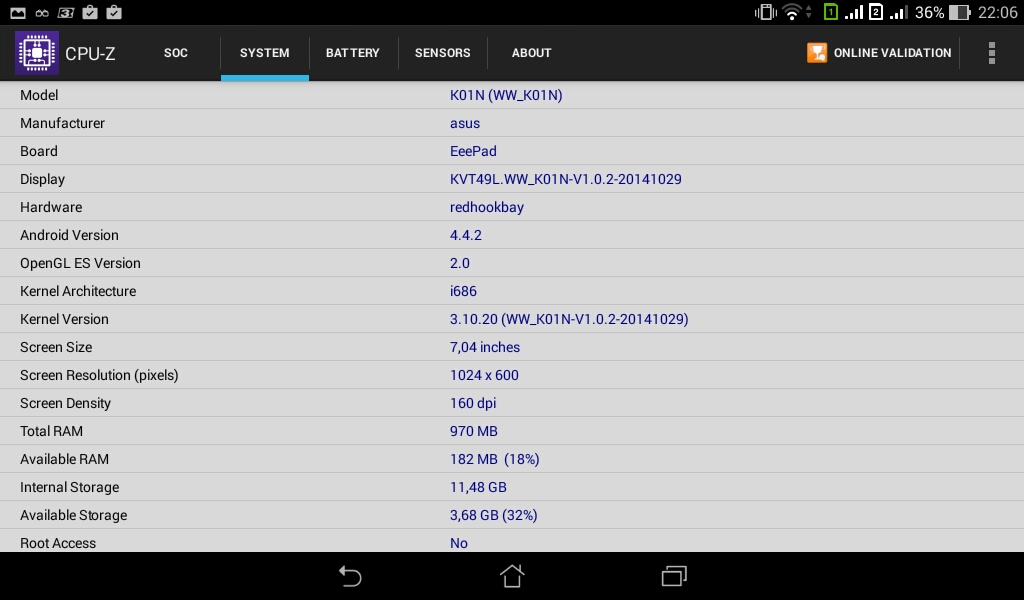Tap the infinity-shaped notification icon

coord(42,12)
